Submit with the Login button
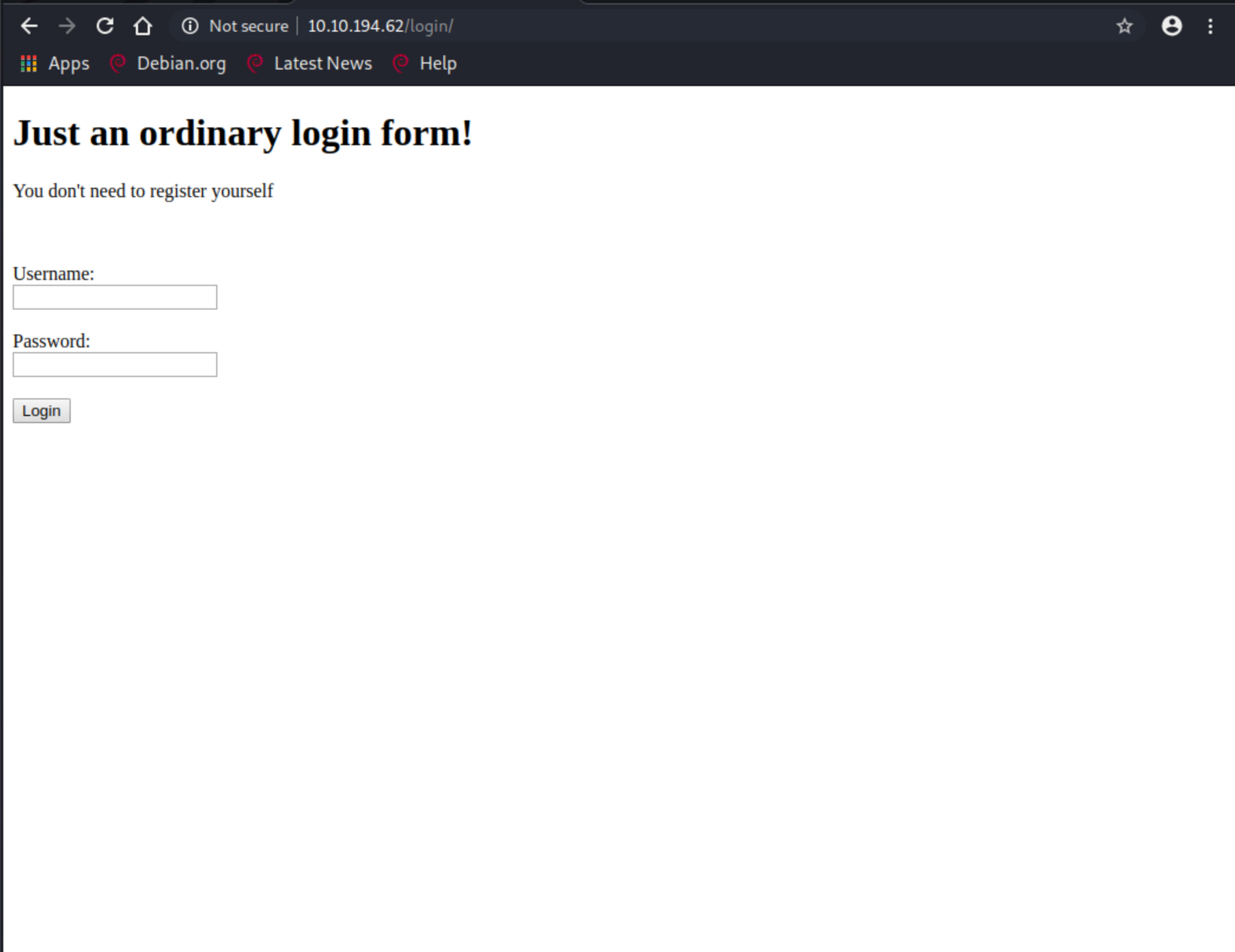Screen dimensions: 1235x952 41,411
